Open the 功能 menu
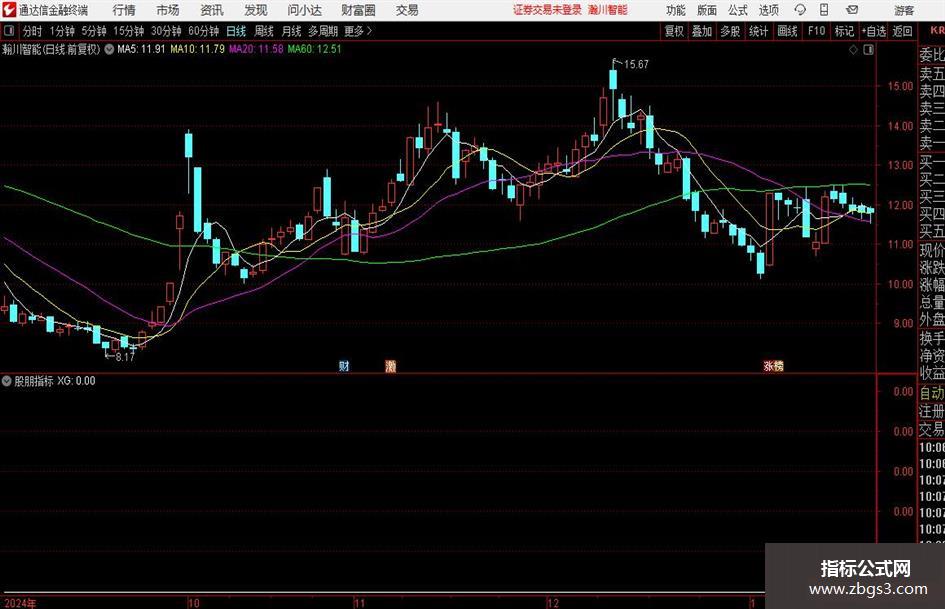This screenshot has width=945, height=609. pyautogui.click(x=676, y=10)
